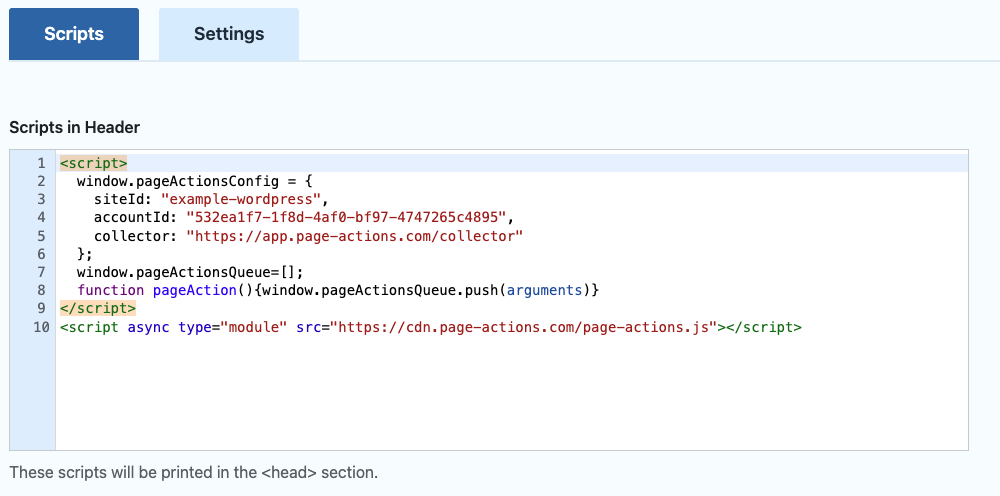This screenshot has height=496, width=1000.
Task: Click the Scripts in Header label
Action: 75,128
